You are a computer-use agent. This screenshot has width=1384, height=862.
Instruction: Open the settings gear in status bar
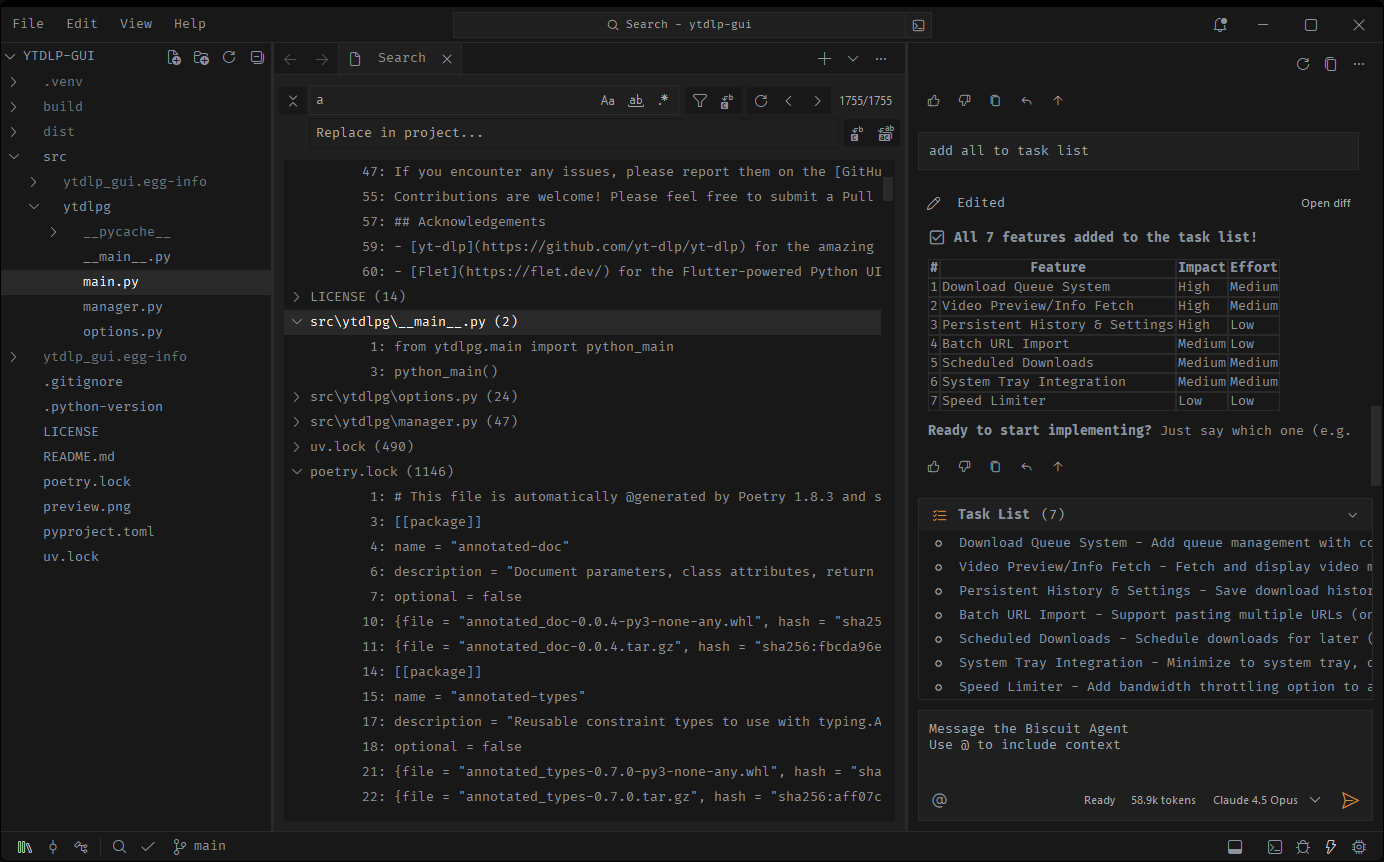tap(1359, 847)
